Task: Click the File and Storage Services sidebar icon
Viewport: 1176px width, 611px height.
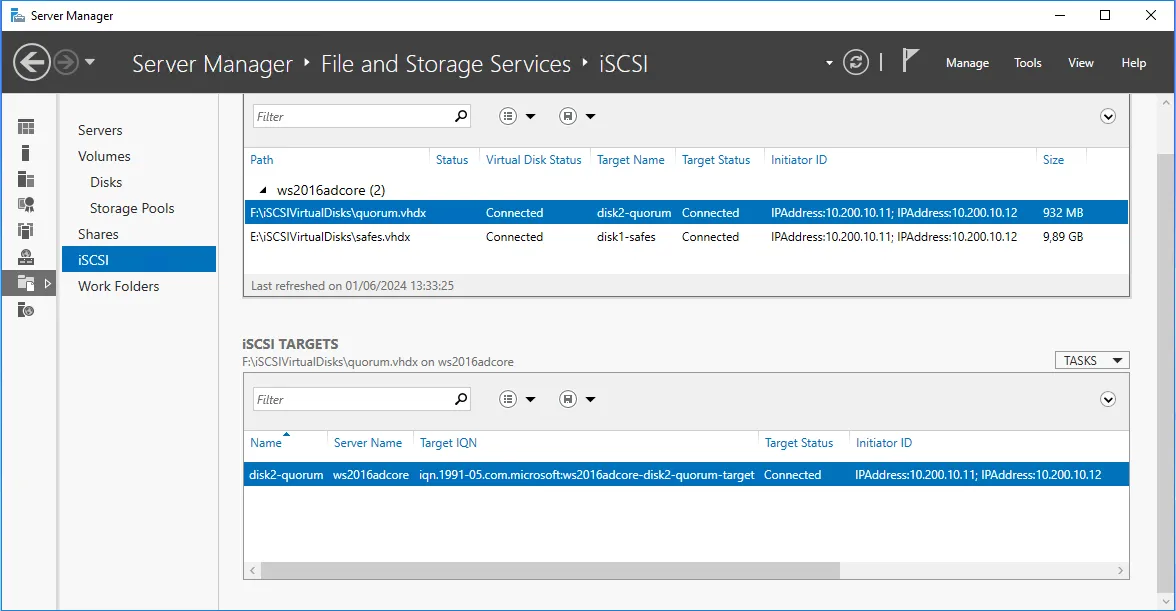Action: click(x=26, y=284)
